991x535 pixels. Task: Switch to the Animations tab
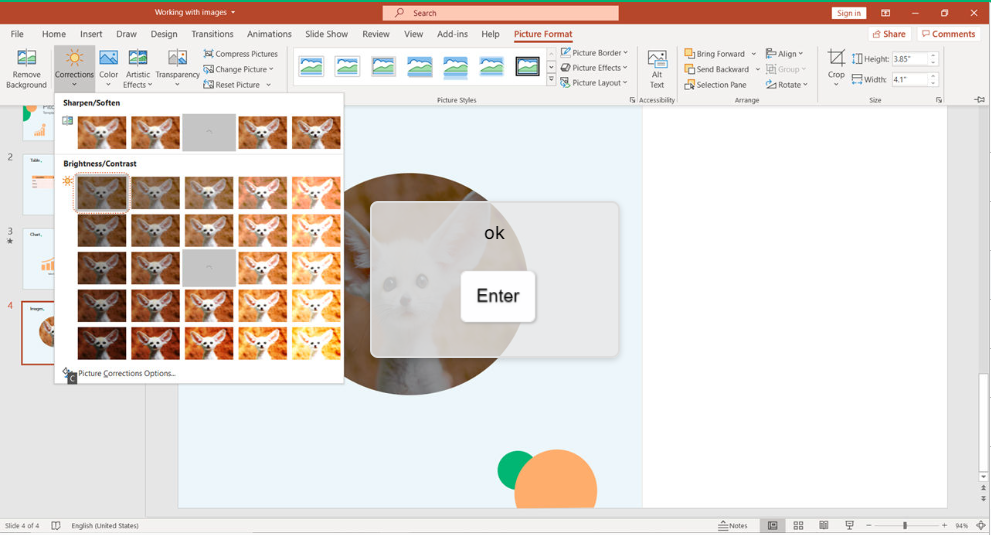coord(269,34)
